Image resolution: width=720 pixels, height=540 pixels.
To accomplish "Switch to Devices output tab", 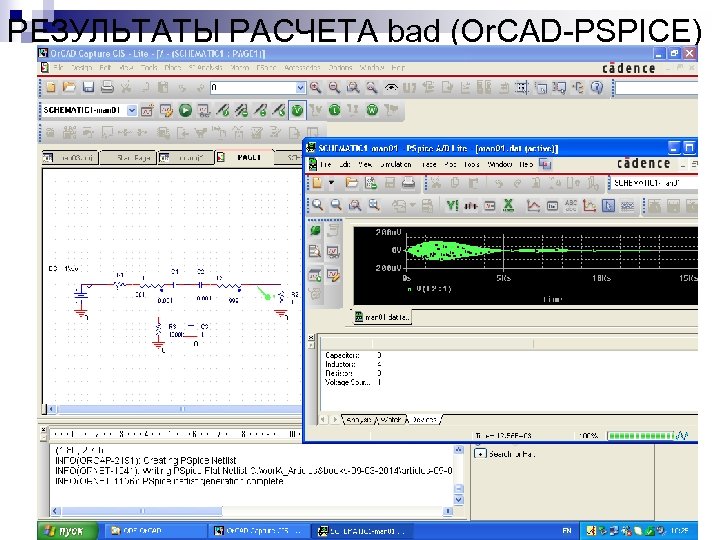I will (x=424, y=420).
